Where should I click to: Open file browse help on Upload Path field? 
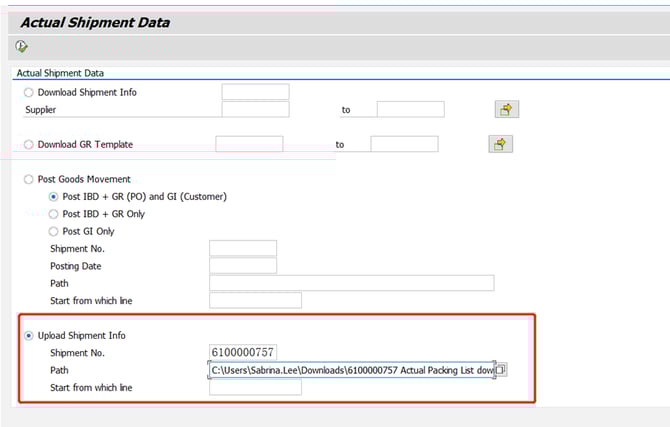point(501,370)
